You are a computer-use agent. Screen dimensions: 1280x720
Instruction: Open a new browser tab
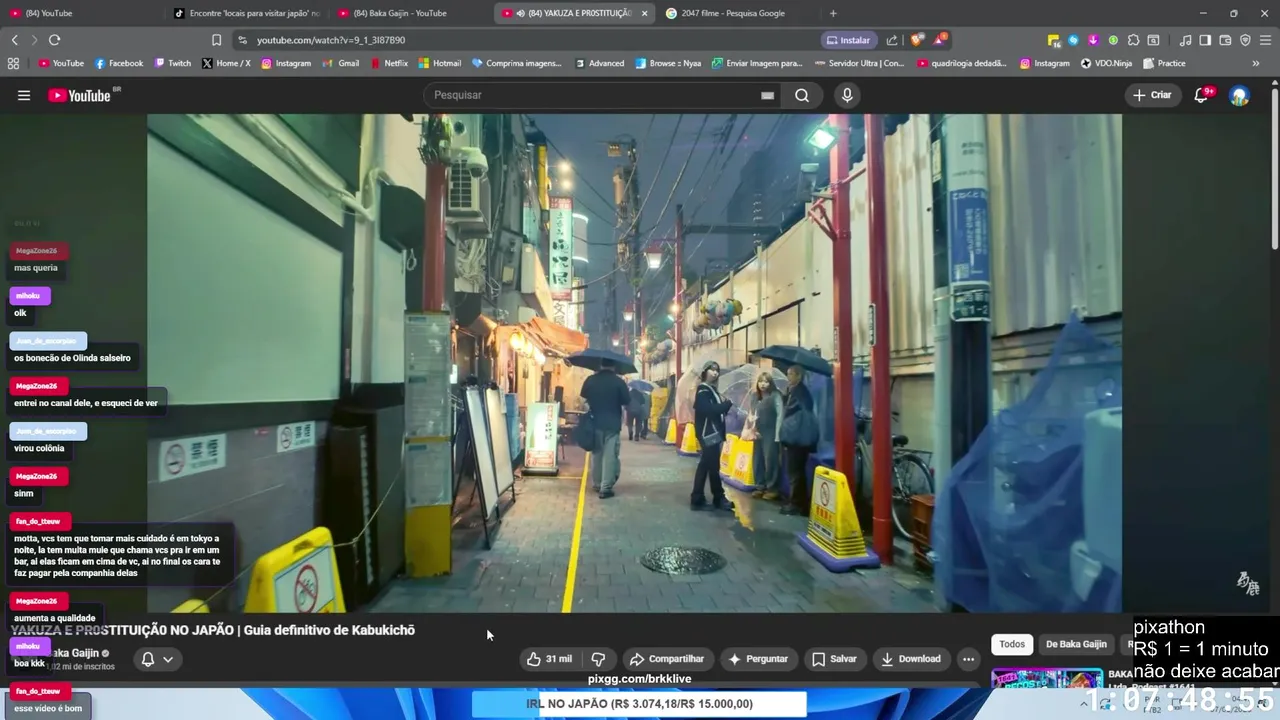[x=833, y=13]
